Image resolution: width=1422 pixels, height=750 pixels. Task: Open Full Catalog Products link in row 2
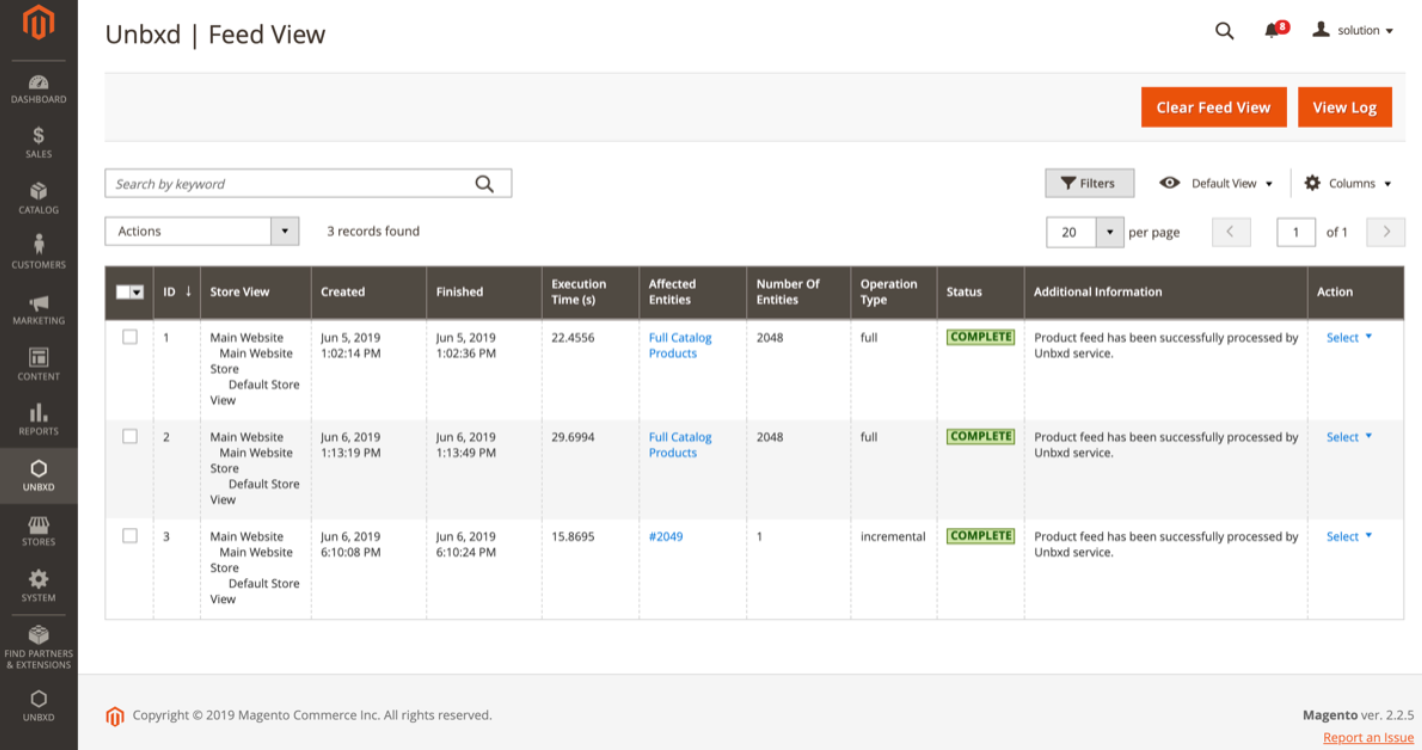click(x=680, y=445)
